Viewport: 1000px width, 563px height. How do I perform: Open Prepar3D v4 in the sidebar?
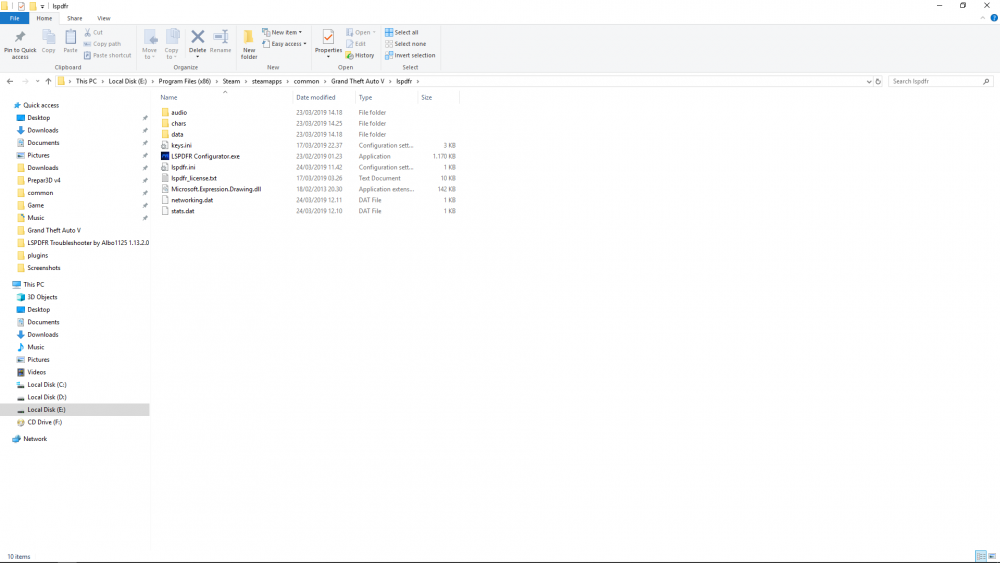click(43, 180)
